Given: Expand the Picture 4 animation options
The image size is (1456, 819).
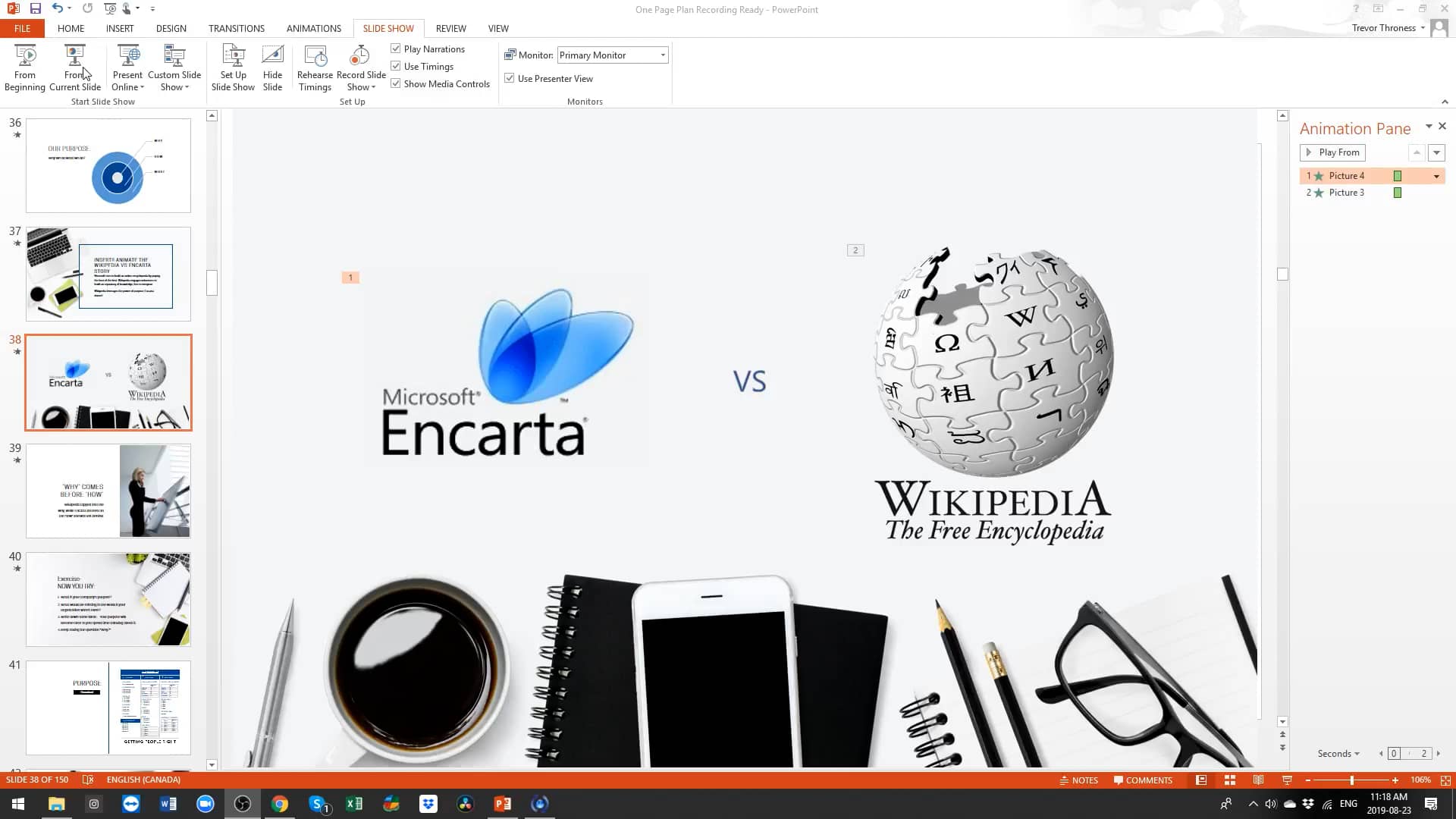Looking at the screenshot, I should click(1436, 175).
